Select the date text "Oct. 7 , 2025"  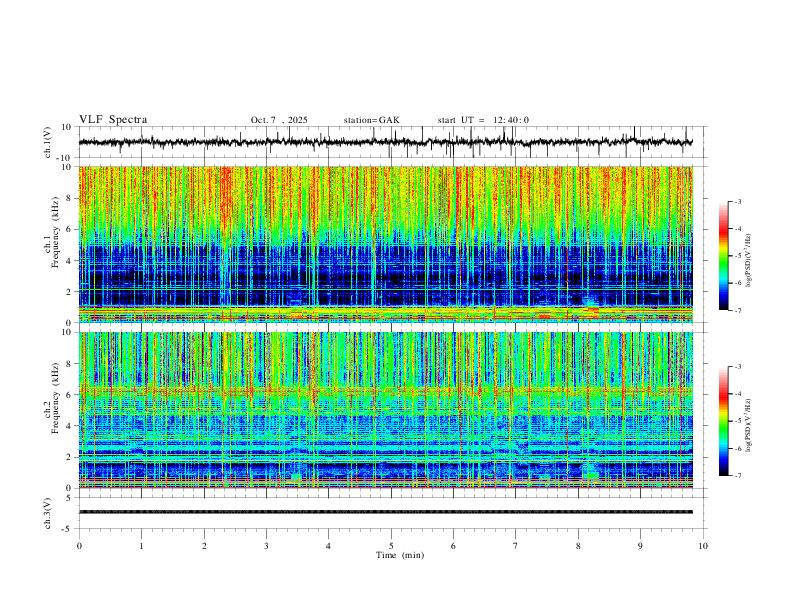tap(279, 120)
